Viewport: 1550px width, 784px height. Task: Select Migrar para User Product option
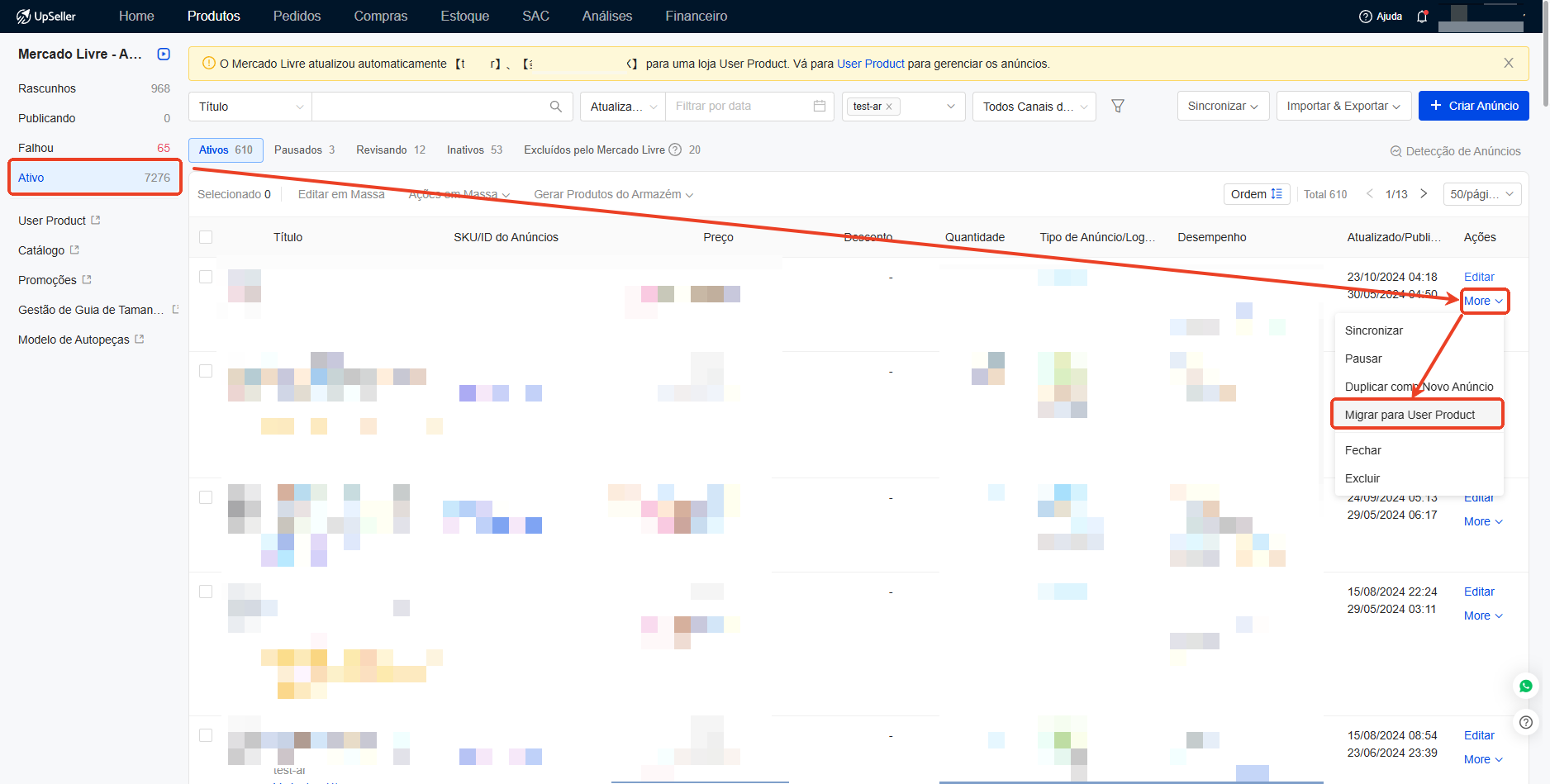[x=1419, y=415]
